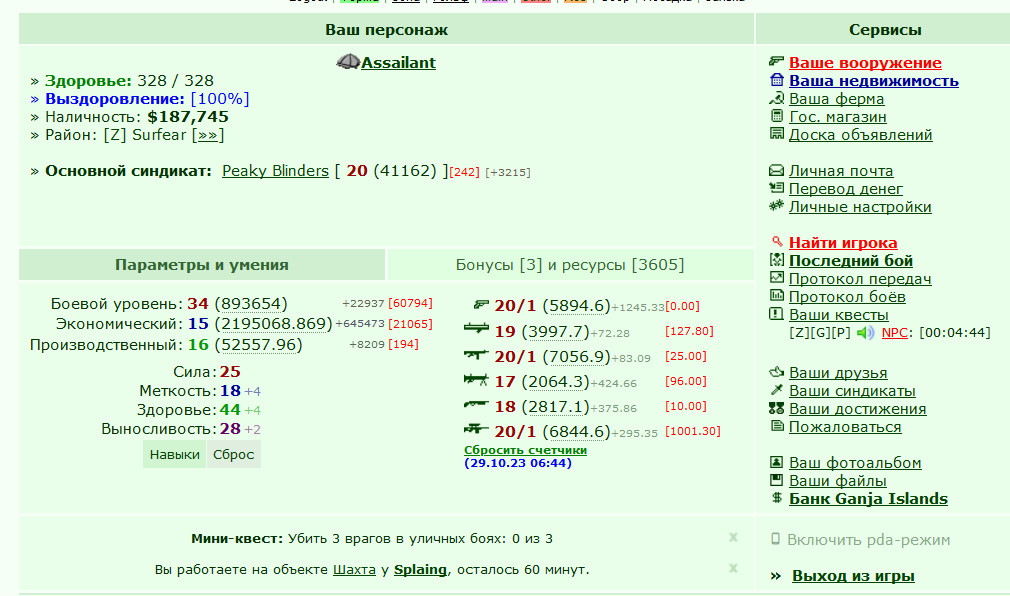Open Ваши достижения link
The height and width of the screenshot is (596, 1010).
857,409
